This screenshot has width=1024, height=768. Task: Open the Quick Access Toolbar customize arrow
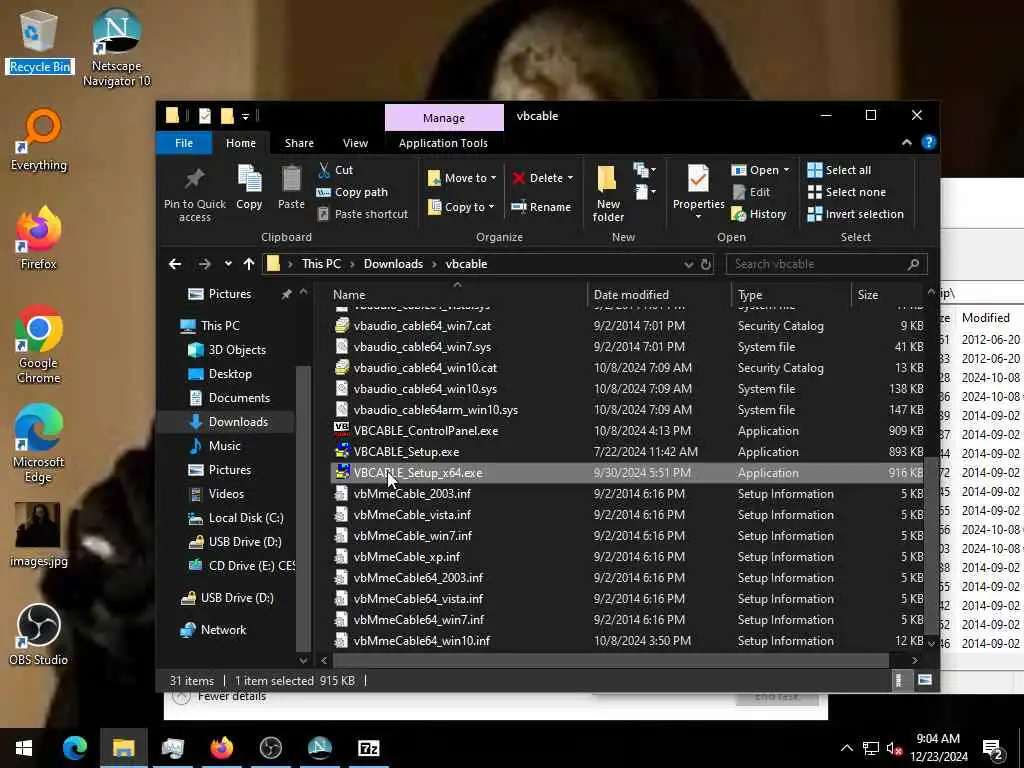click(246, 116)
